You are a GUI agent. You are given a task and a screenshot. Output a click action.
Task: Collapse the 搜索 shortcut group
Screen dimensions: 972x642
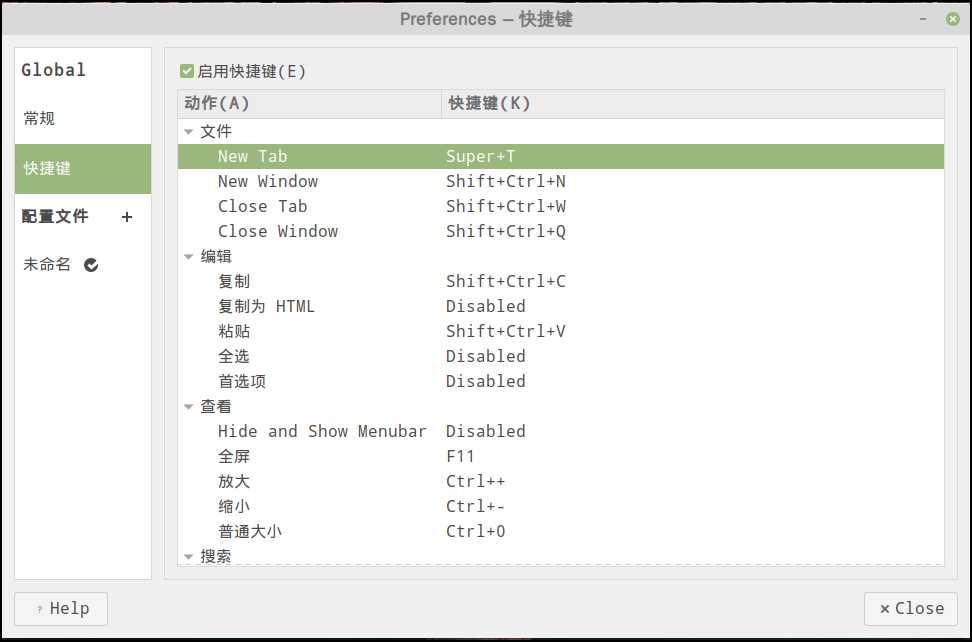coord(188,556)
